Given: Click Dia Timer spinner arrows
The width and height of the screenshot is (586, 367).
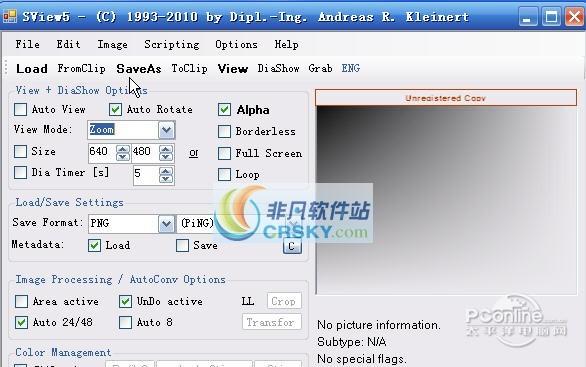Looking at the screenshot, I should (x=166, y=175).
